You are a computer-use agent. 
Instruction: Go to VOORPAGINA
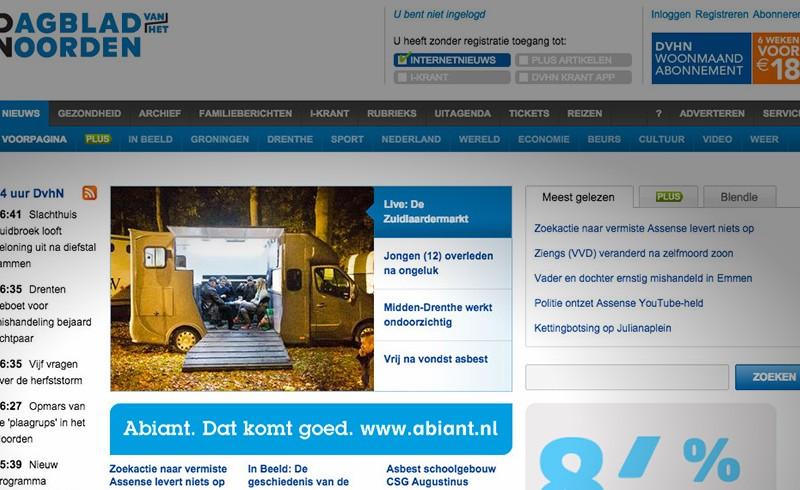click(x=34, y=139)
